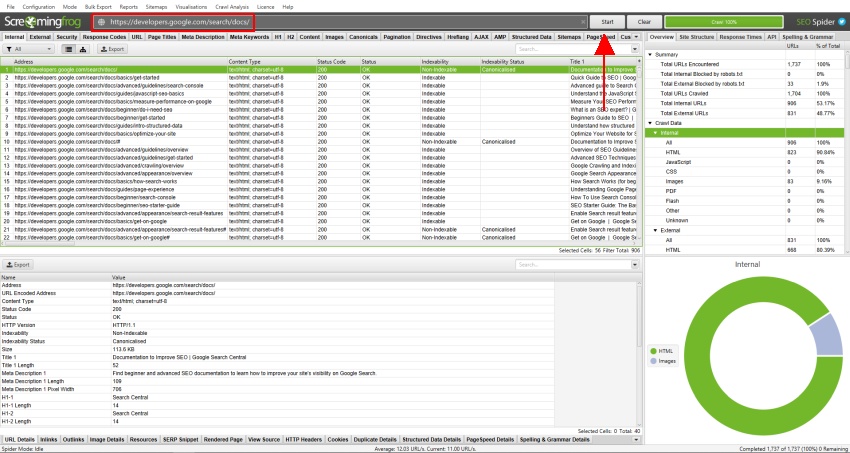Viewport: 850px width, 453px height.
Task: Open the Bulk Export menu
Action: [98, 7]
